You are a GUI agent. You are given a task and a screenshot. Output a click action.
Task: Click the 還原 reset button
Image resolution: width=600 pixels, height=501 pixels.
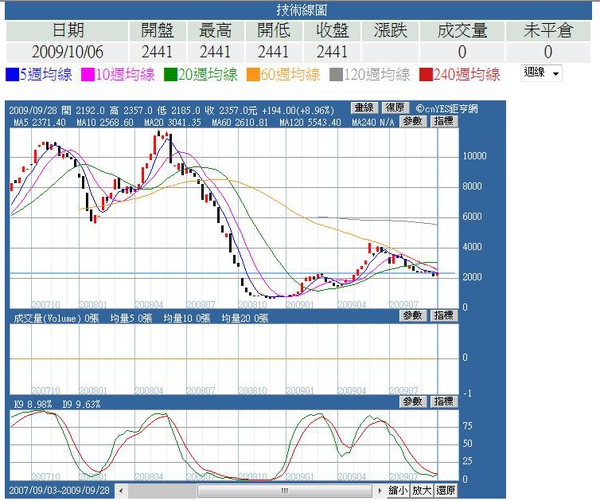point(446,490)
